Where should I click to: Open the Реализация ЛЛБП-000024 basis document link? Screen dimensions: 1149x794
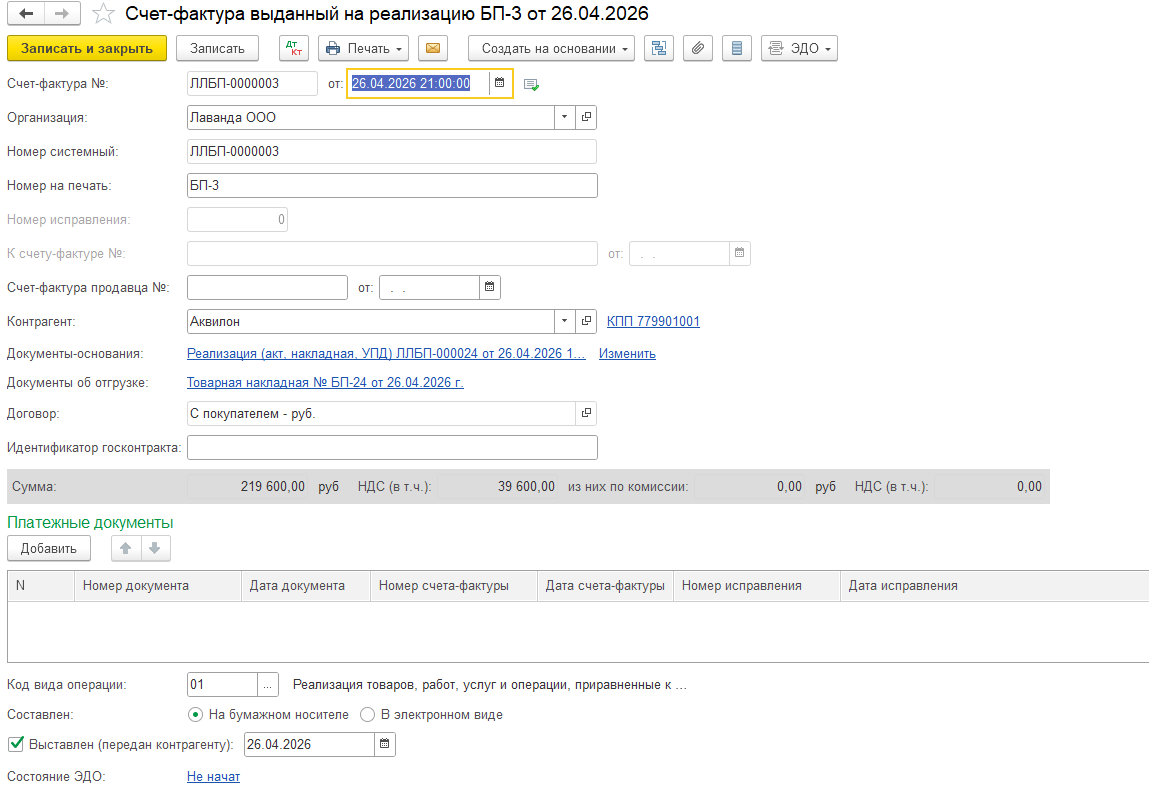(386, 353)
